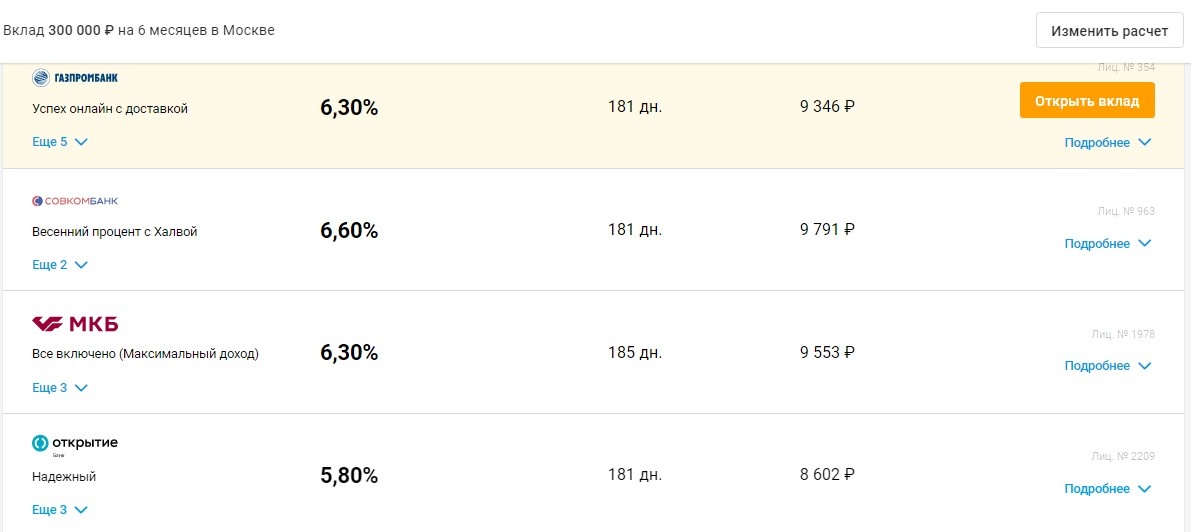Image resolution: width=1191 pixels, height=532 pixels.
Task: Click the MKB bank logo
Action: click(75, 323)
